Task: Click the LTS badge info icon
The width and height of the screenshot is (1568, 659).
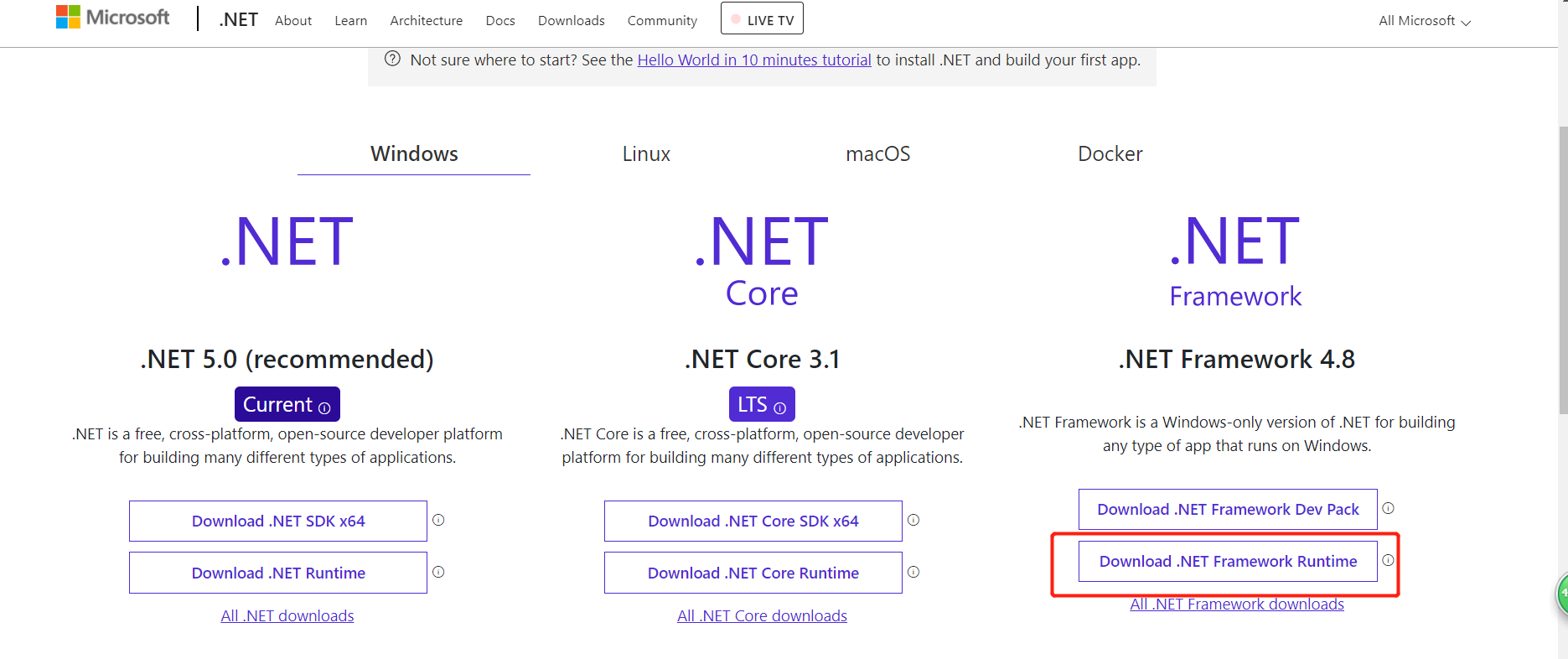Action: (x=779, y=408)
